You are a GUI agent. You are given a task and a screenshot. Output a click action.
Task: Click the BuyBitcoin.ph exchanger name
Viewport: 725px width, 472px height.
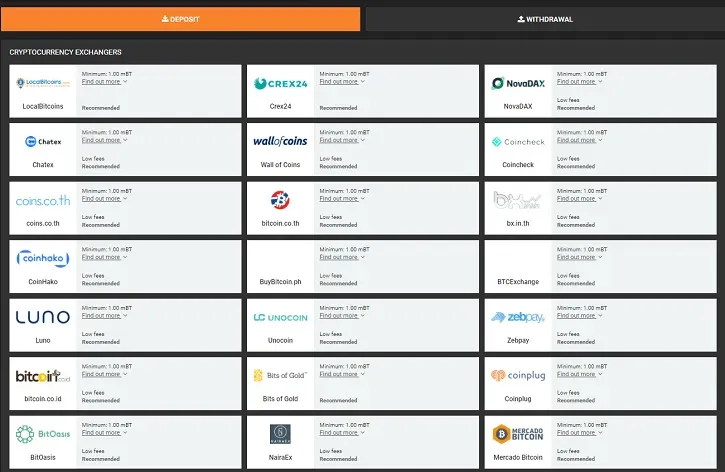pyautogui.click(x=280, y=282)
